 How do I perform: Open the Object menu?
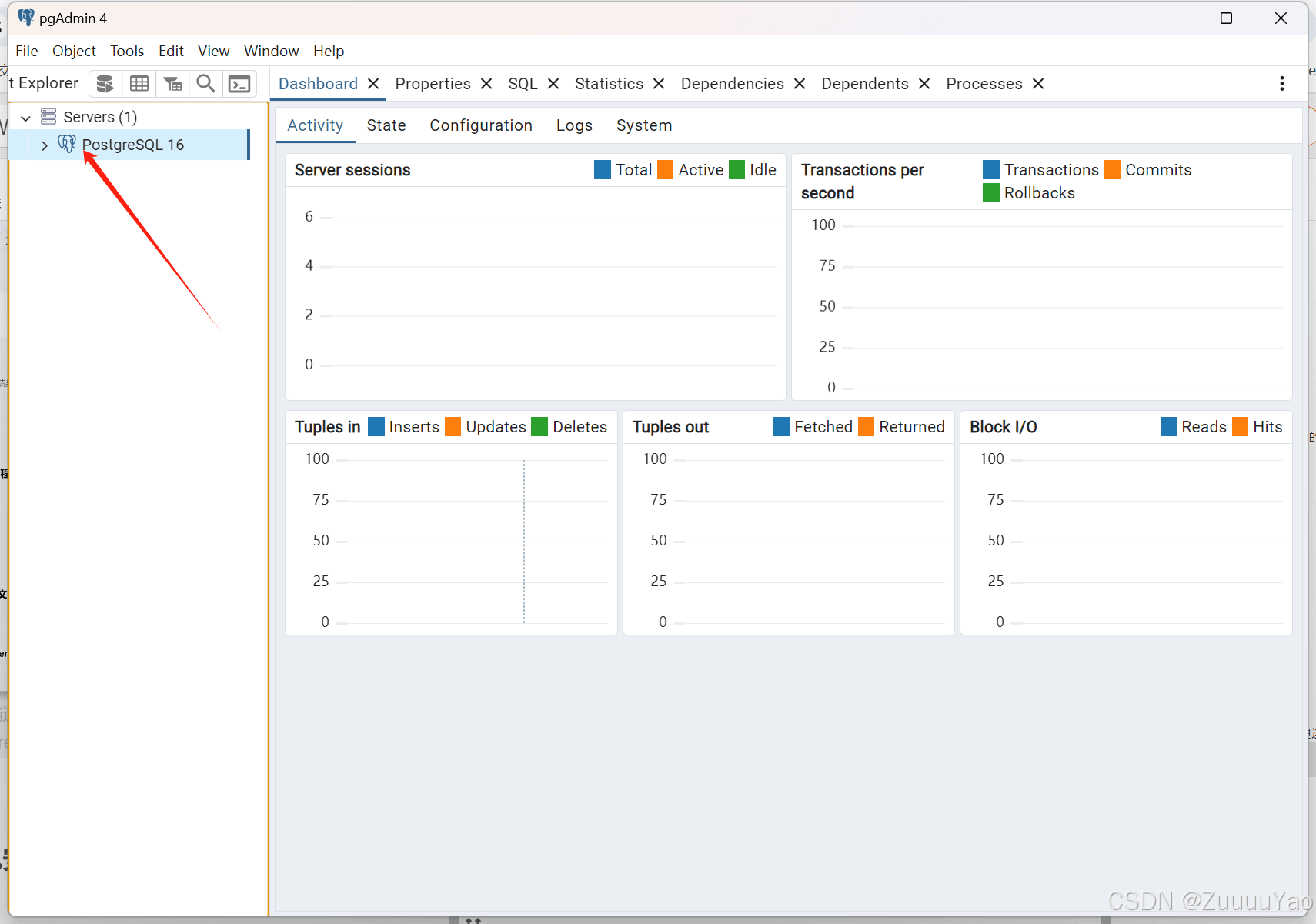74,51
